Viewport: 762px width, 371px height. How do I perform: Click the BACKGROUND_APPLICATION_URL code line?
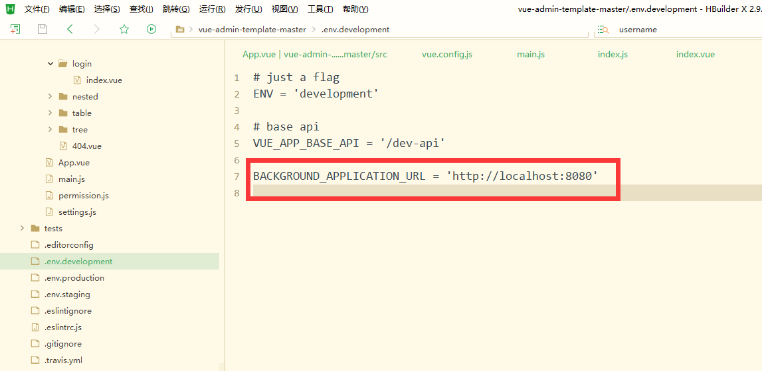pos(425,177)
